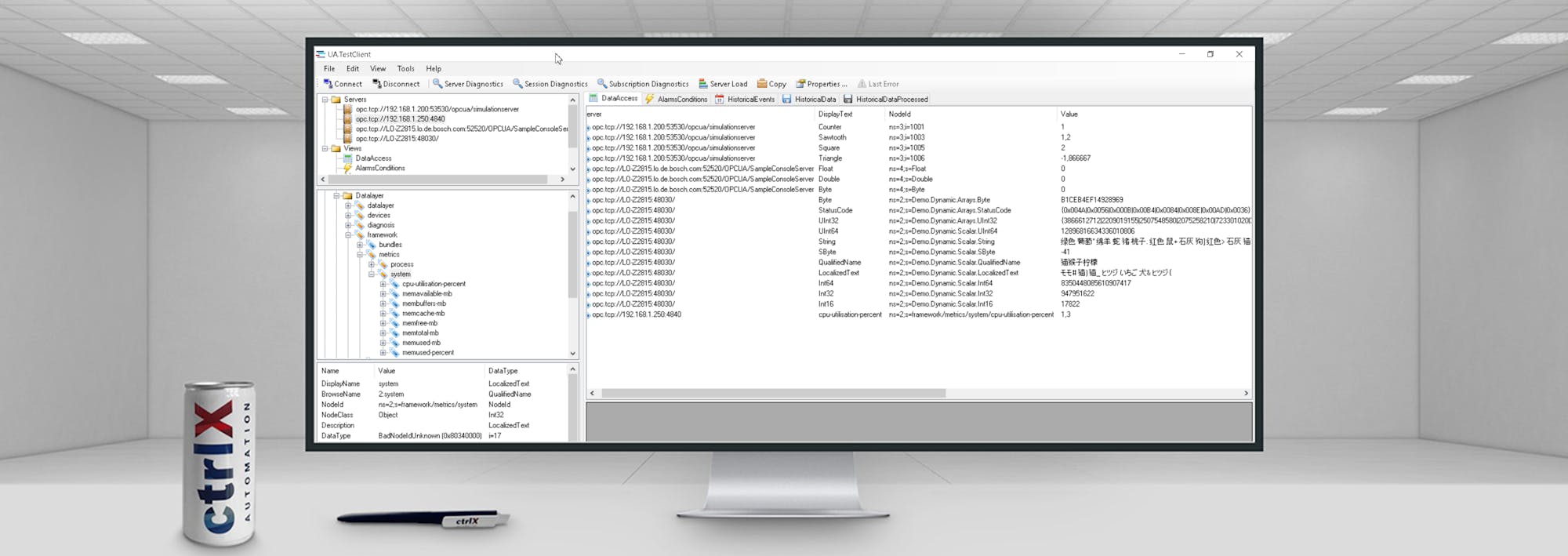Expand the cpu-utilisation-percent node
1568x556 pixels.
tap(383, 284)
